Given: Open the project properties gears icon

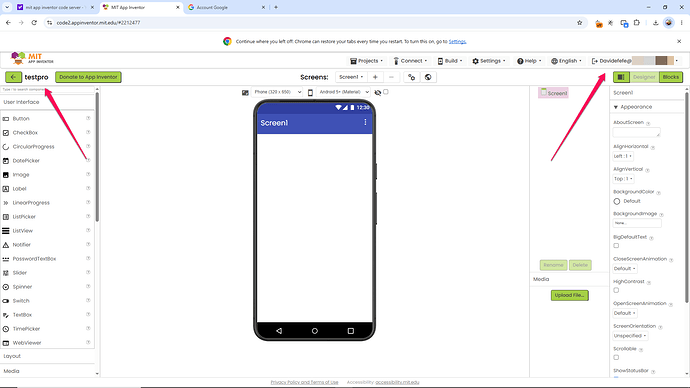Looking at the screenshot, I should (411, 77).
